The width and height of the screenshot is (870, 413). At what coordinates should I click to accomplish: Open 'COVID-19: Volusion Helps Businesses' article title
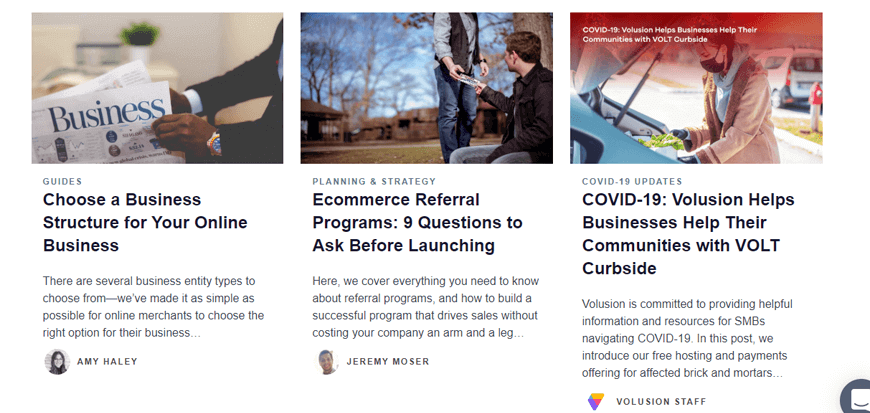click(x=688, y=234)
